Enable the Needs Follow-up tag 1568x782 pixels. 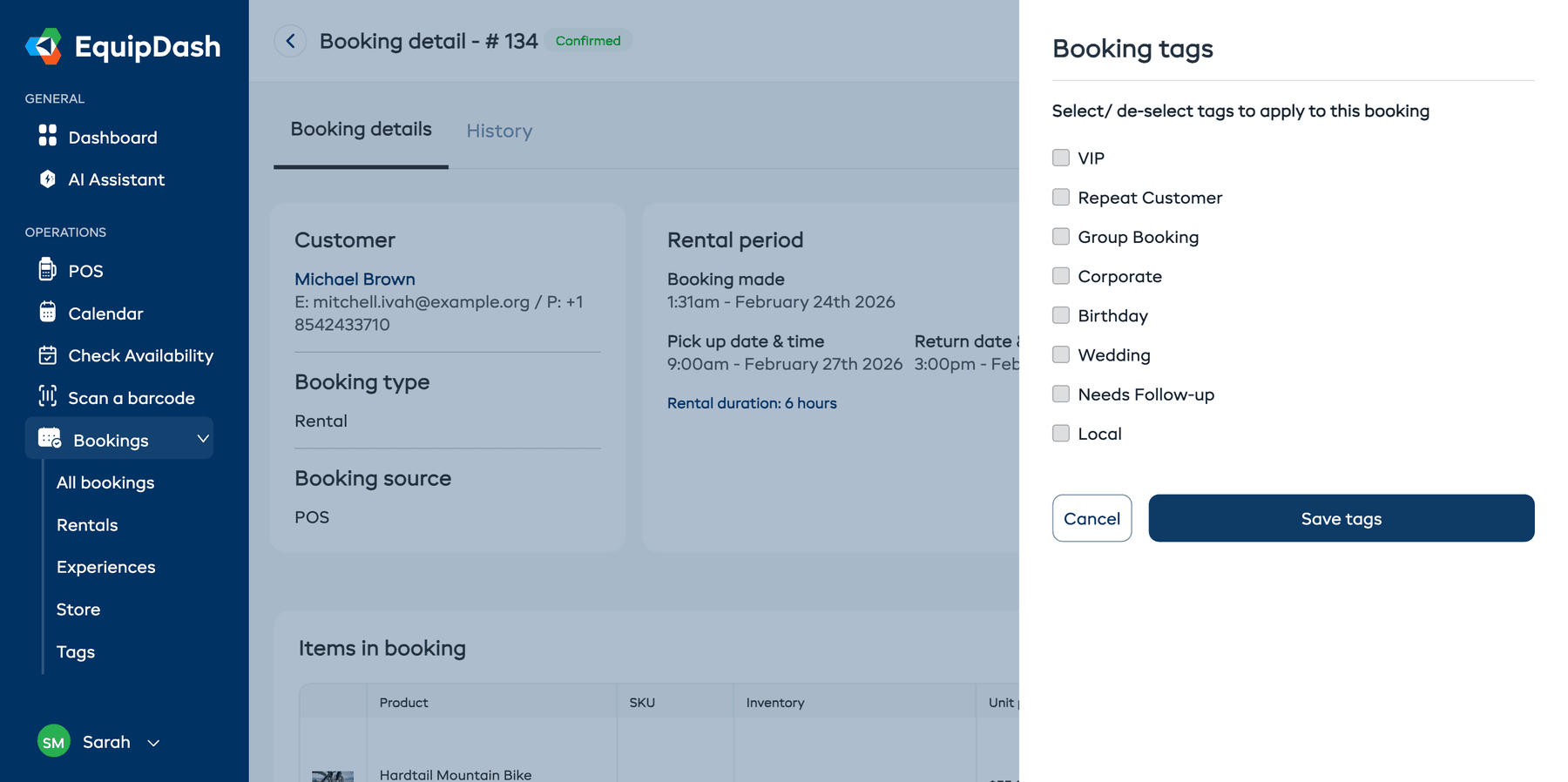click(1060, 394)
